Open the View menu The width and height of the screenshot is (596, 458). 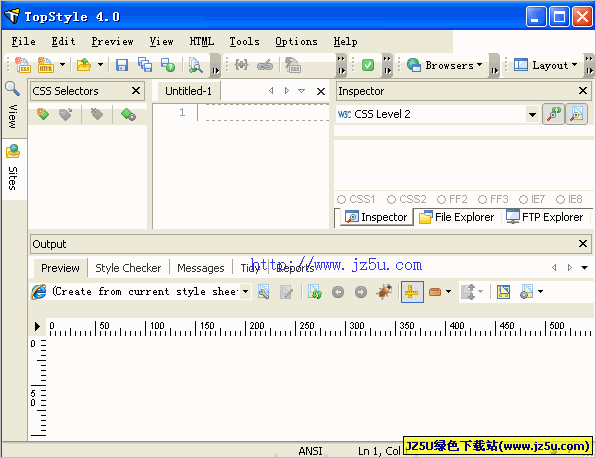pos(162,41)
